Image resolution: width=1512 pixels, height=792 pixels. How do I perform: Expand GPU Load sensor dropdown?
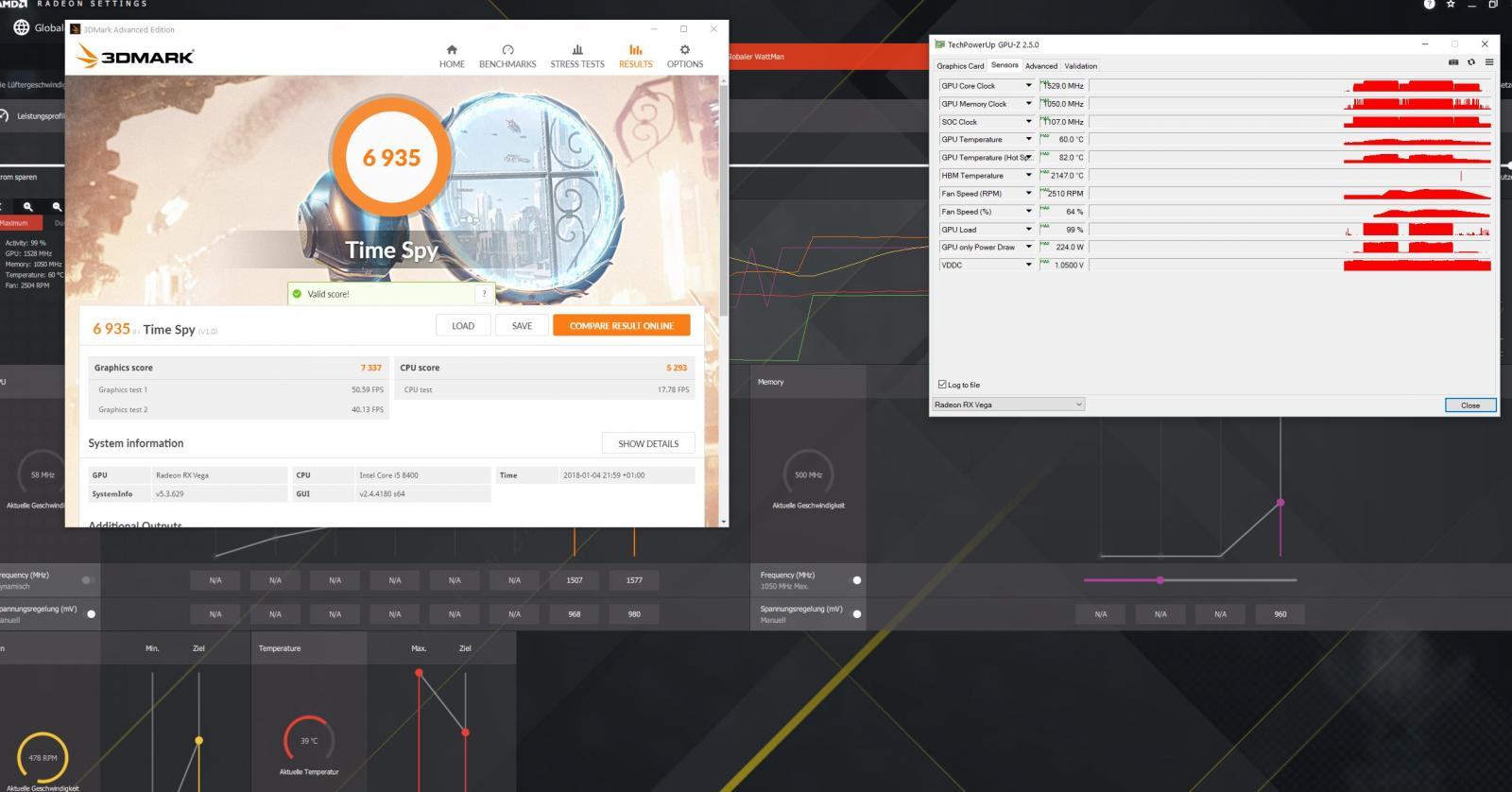click(x=1029, y=229)
